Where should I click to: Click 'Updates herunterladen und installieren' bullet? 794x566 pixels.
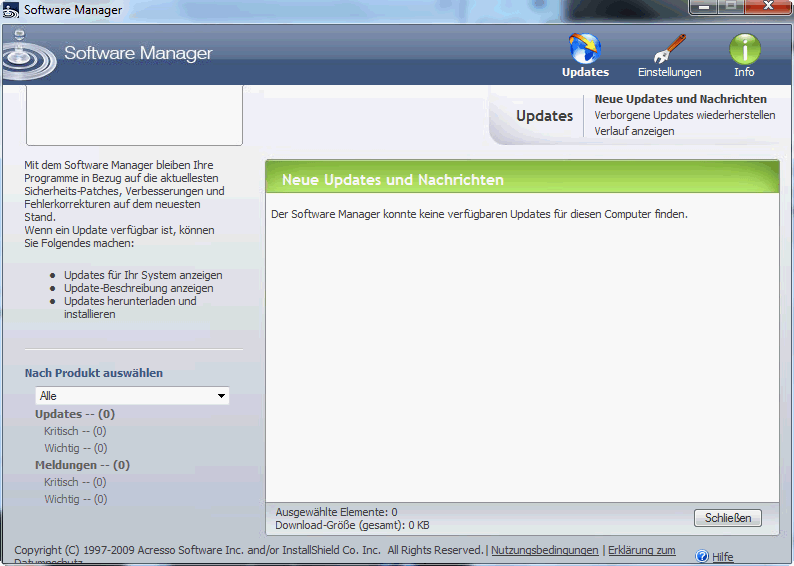tap(130, 307)
